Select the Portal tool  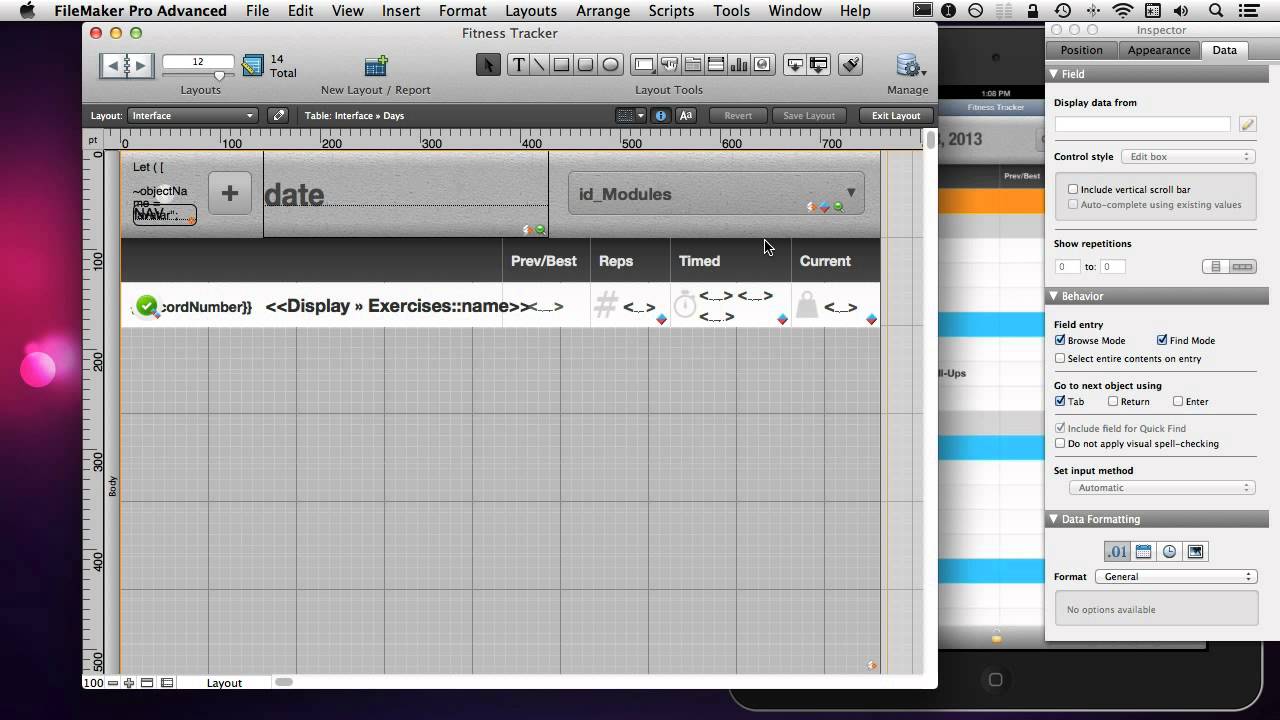(716, 65)
